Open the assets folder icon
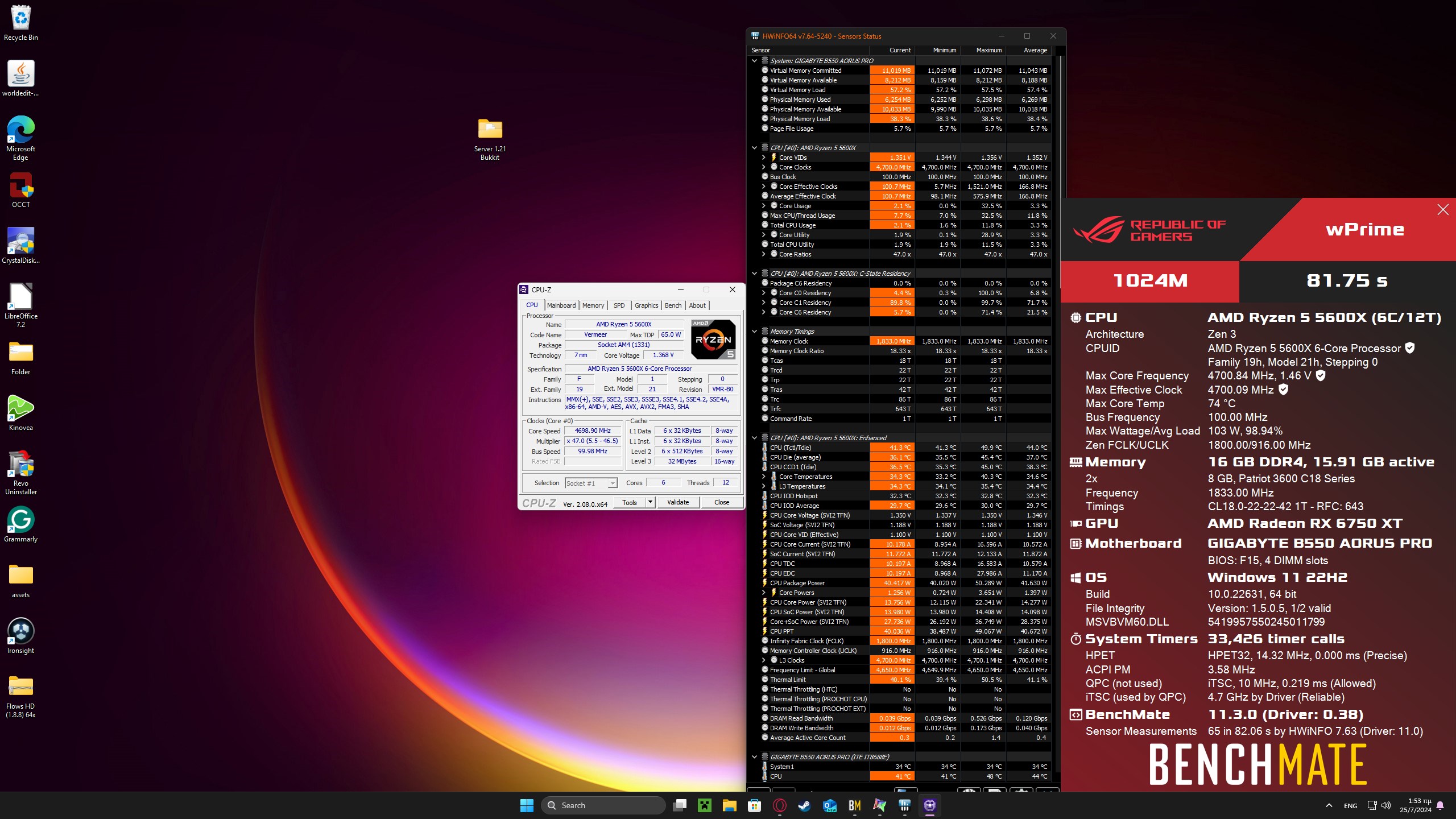This screenshot has height=819, width=1456. [x=21, y=581]
